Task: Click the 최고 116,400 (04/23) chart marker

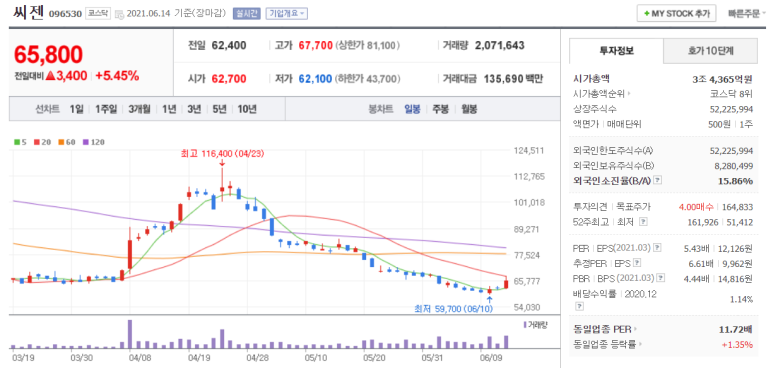Action: pyautogui.click(x=222, y=153)
